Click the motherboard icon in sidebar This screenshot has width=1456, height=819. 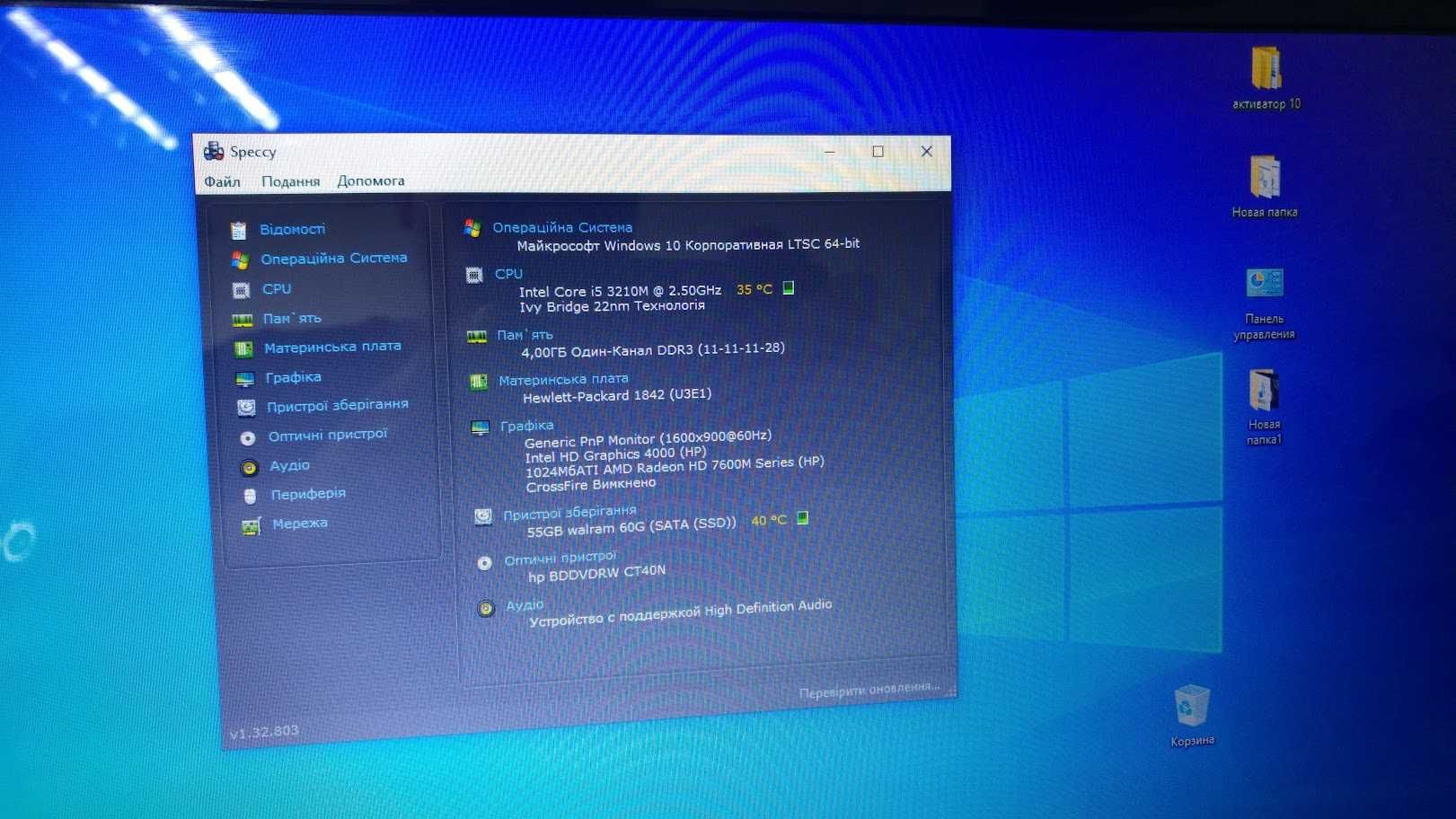(243, 349)
